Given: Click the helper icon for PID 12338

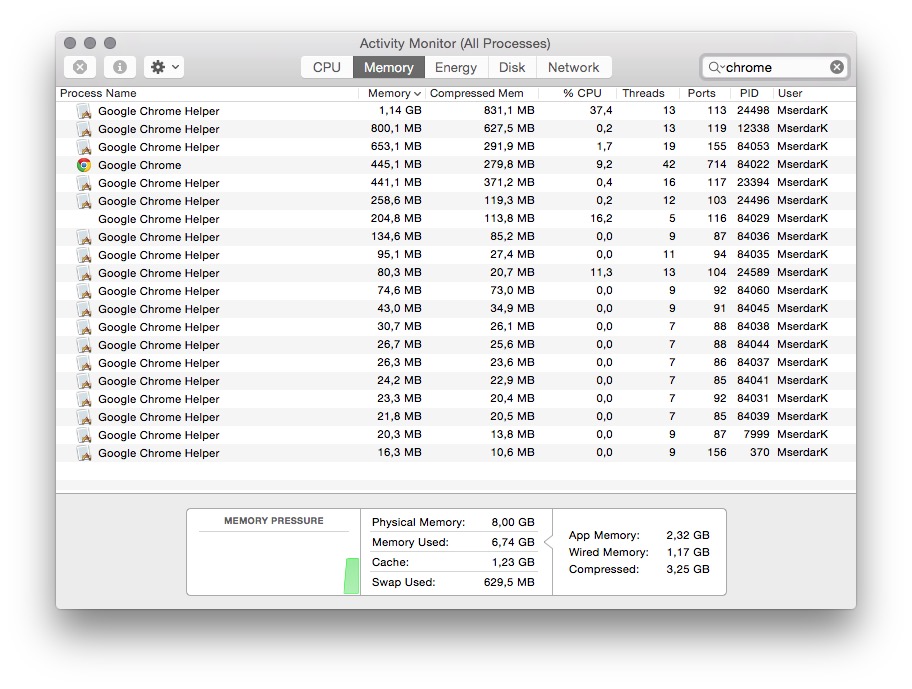Looking at the screenshot, I should 84,129.
